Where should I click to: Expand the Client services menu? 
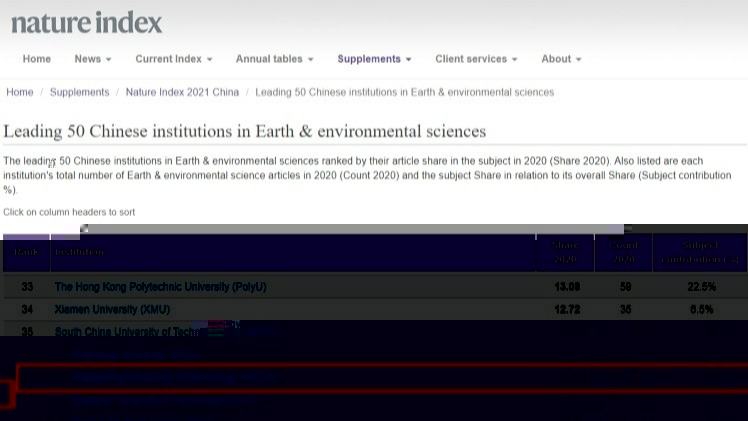pyautogui.click(x=477, y=59)
